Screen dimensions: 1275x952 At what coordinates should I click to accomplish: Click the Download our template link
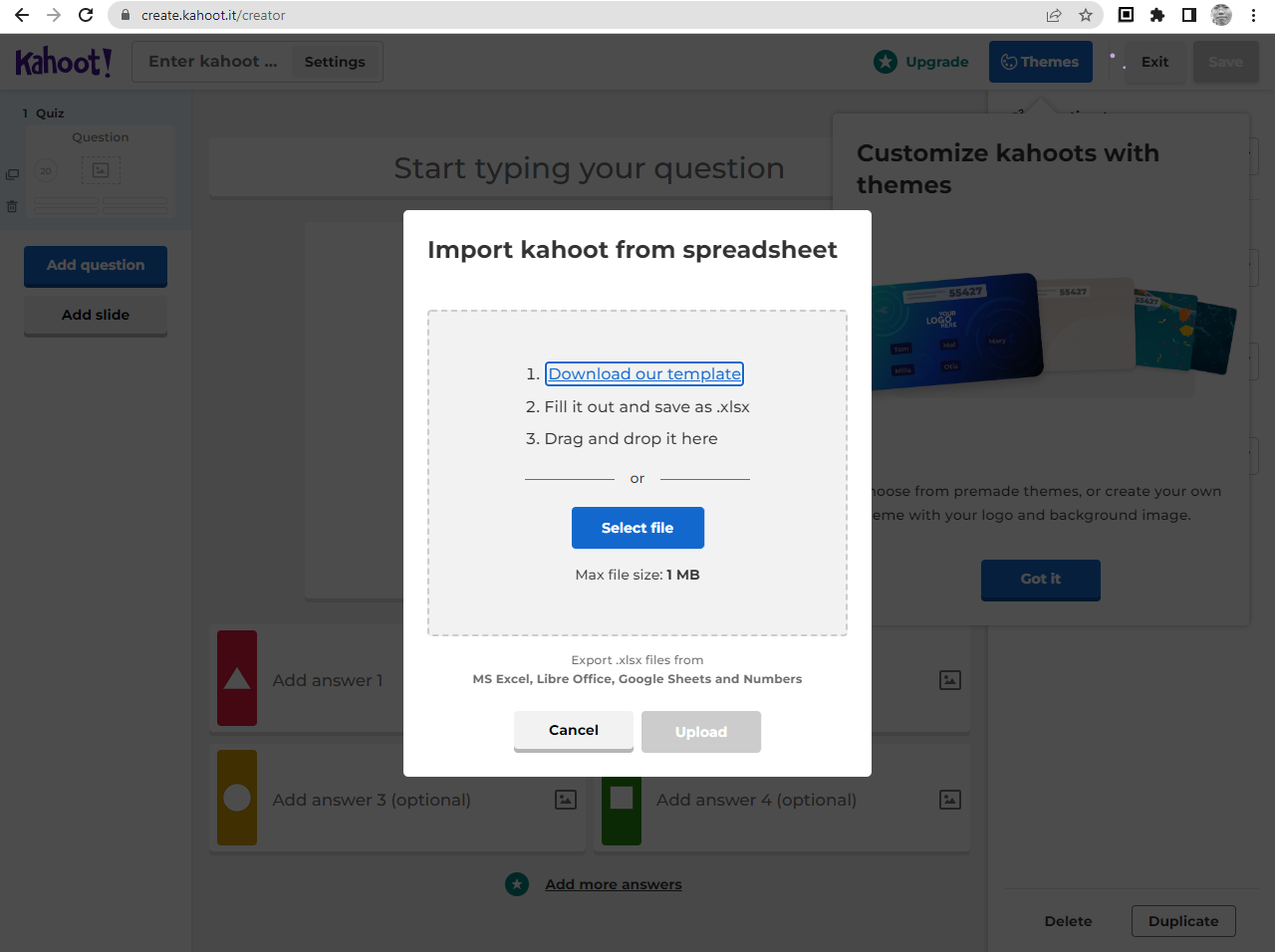pos(644,373)
